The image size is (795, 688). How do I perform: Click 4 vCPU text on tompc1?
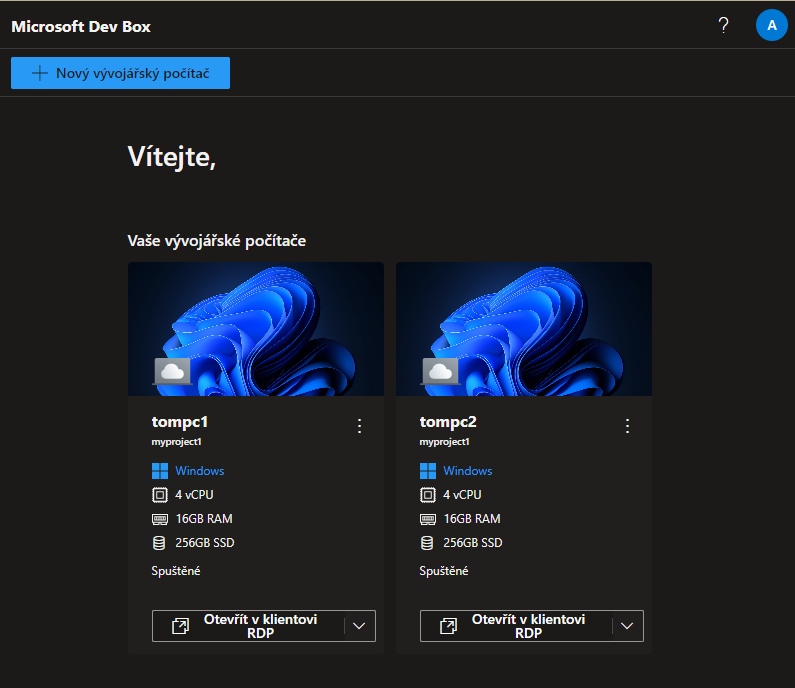tap(194, 495)
